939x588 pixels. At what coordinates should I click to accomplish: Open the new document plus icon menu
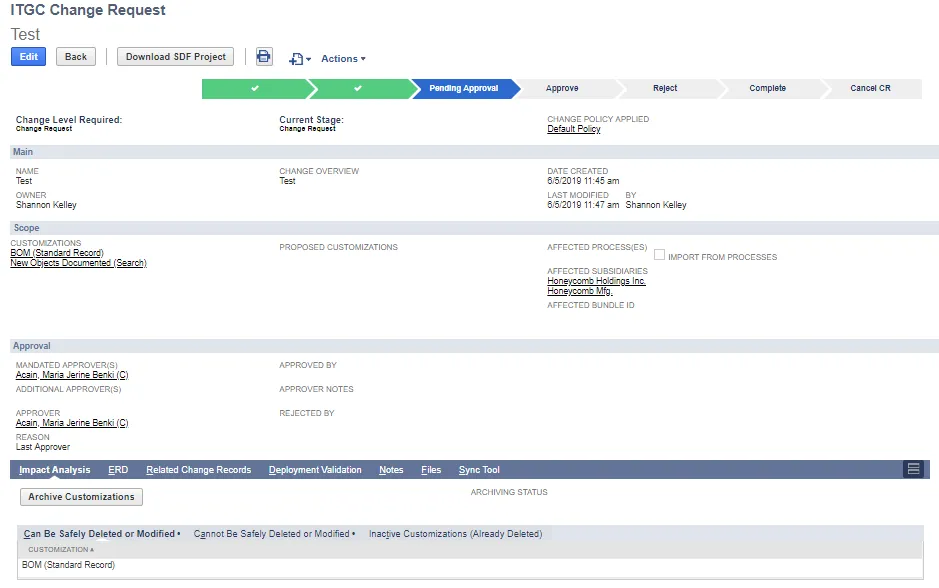click(300, 59)
